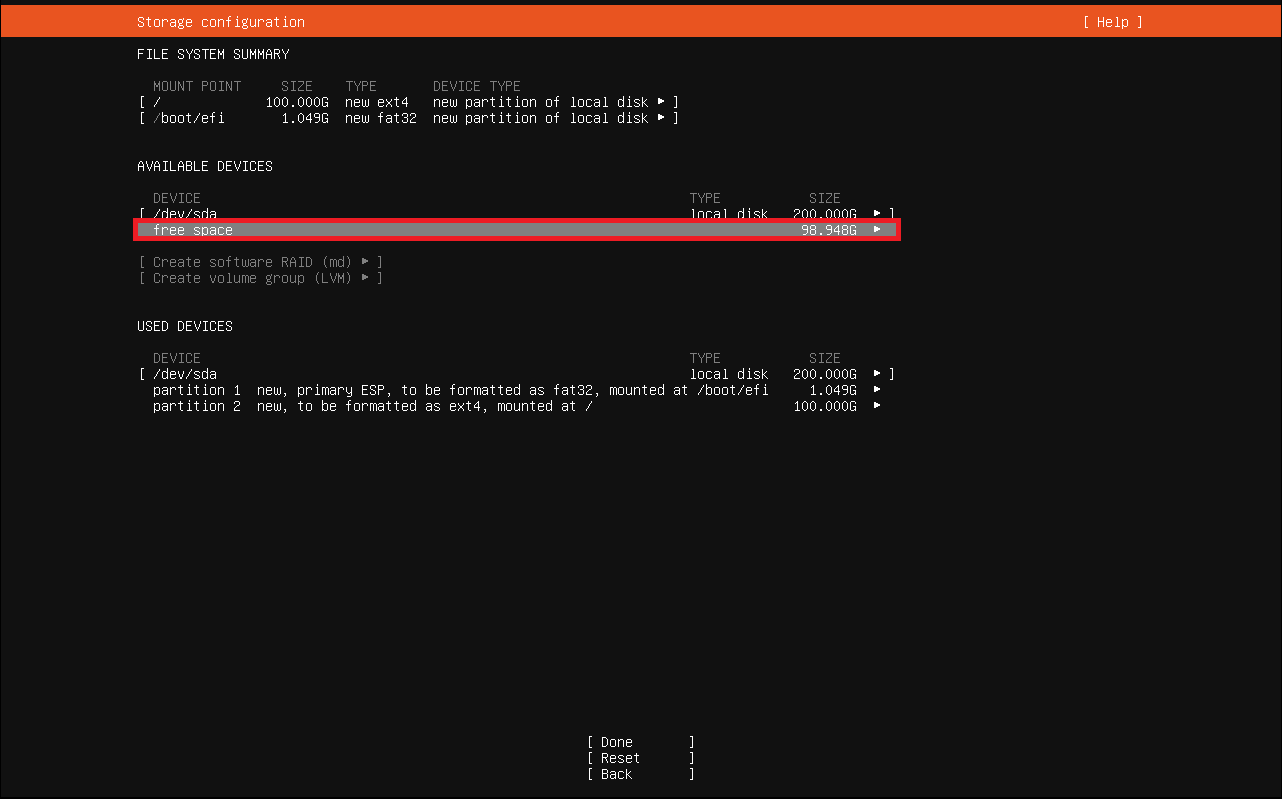Click the "Storage configuration" title
Image resolution: width=1282 pixels, height=799 pixels.
pyautogui.click(x=221, y=22)
